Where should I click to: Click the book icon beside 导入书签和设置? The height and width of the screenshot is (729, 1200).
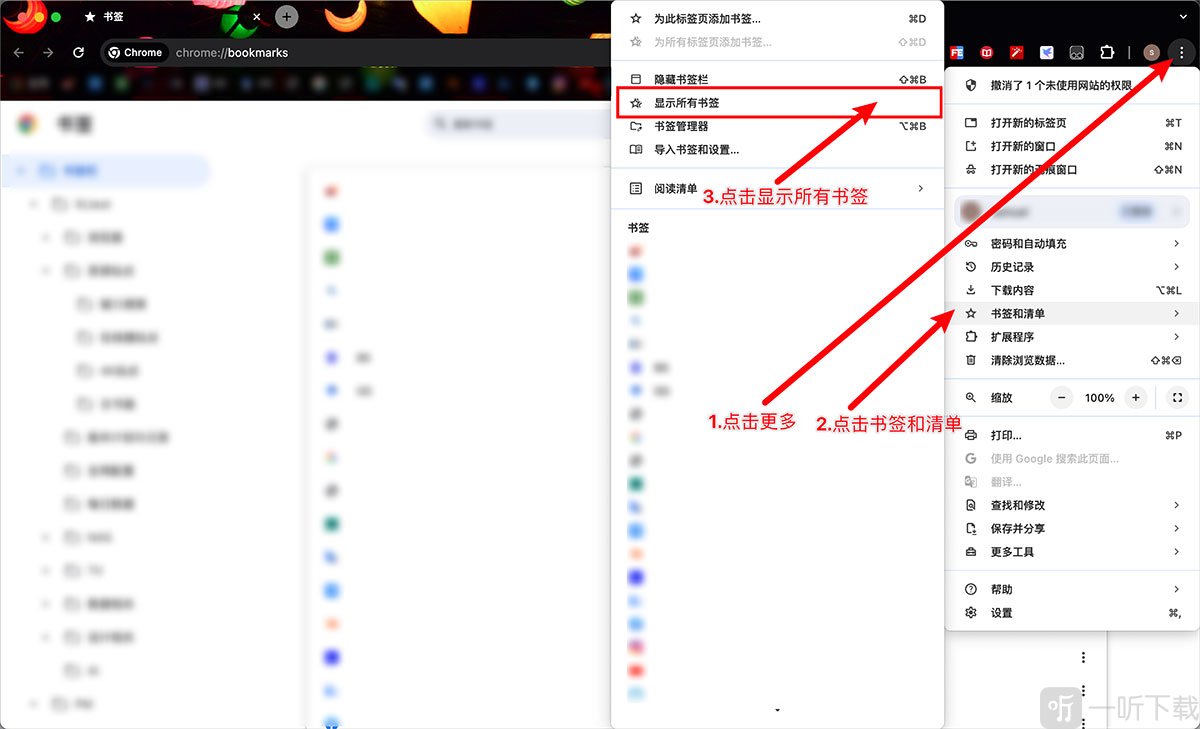coord(636,150)
